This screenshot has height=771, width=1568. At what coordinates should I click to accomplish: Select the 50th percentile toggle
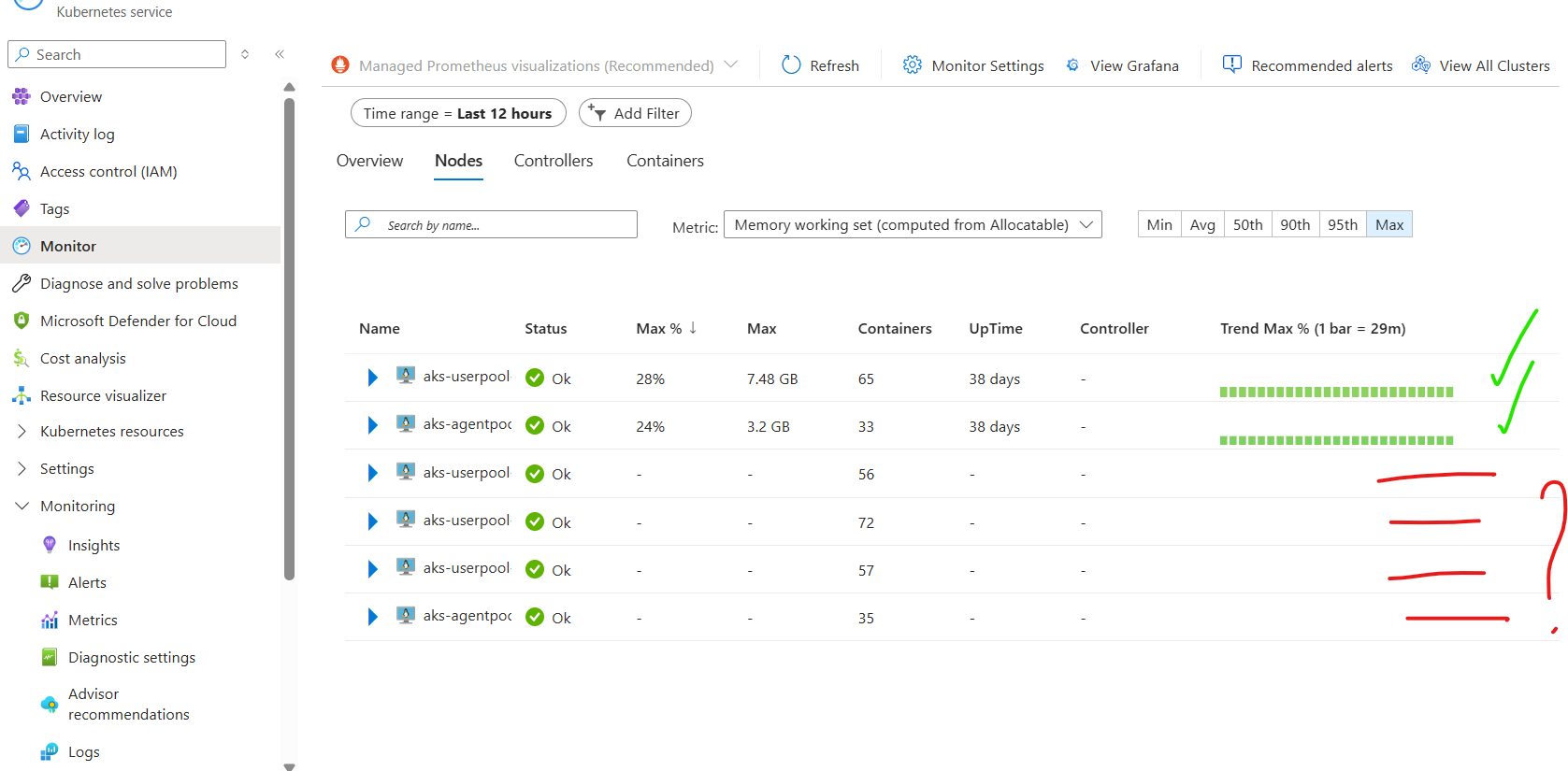click(x=1247, y=224)
